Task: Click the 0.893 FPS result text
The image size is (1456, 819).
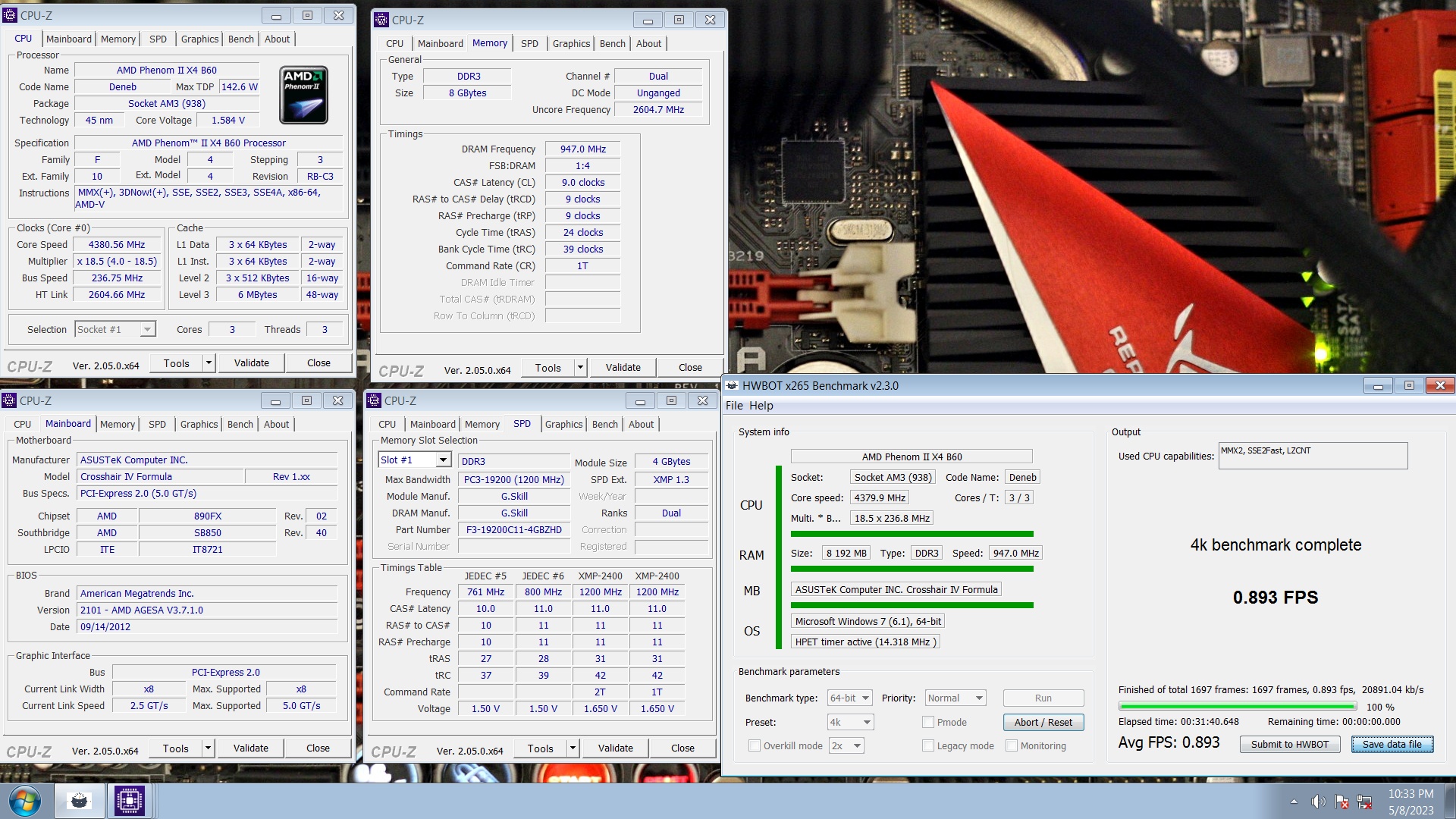Action: [x=1275, y=597]
